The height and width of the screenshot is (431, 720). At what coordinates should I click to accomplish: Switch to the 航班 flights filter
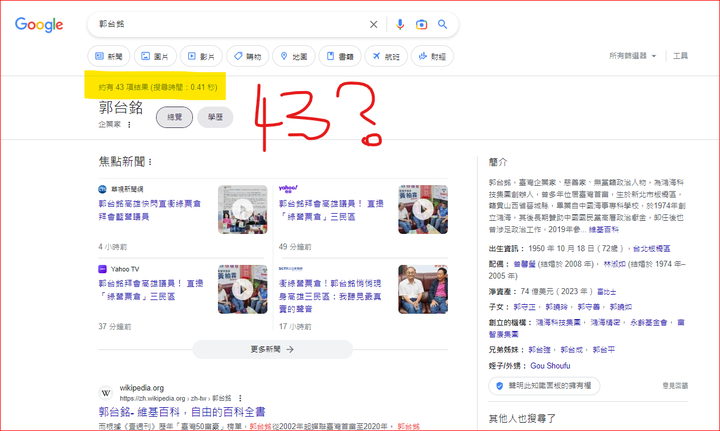coord(386,56)
